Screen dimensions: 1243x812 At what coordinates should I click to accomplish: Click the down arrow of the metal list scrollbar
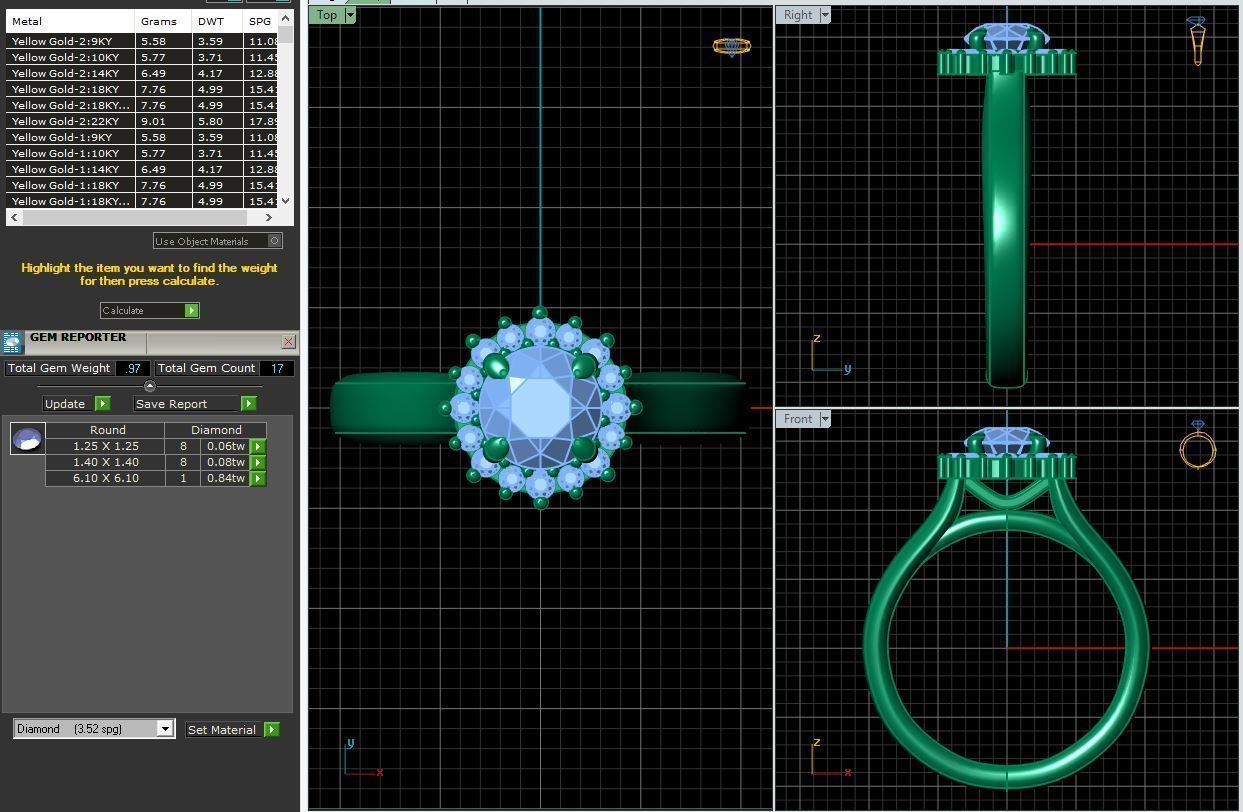(286, 201)
